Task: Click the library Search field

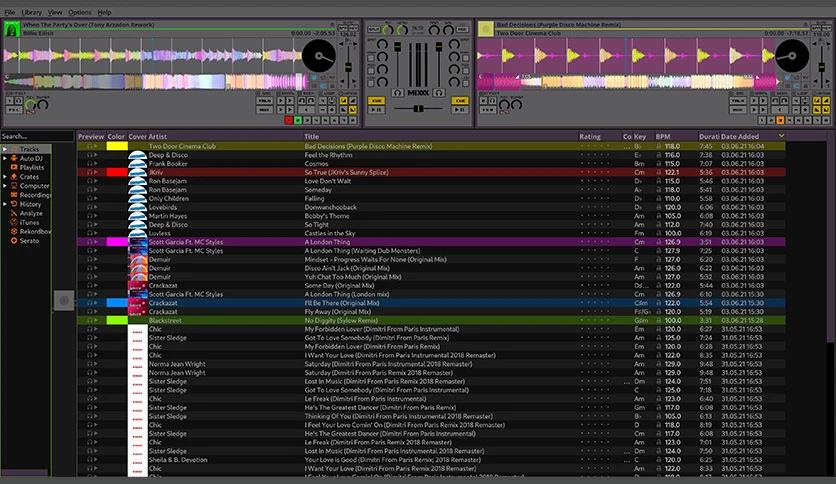Action: 37,136
